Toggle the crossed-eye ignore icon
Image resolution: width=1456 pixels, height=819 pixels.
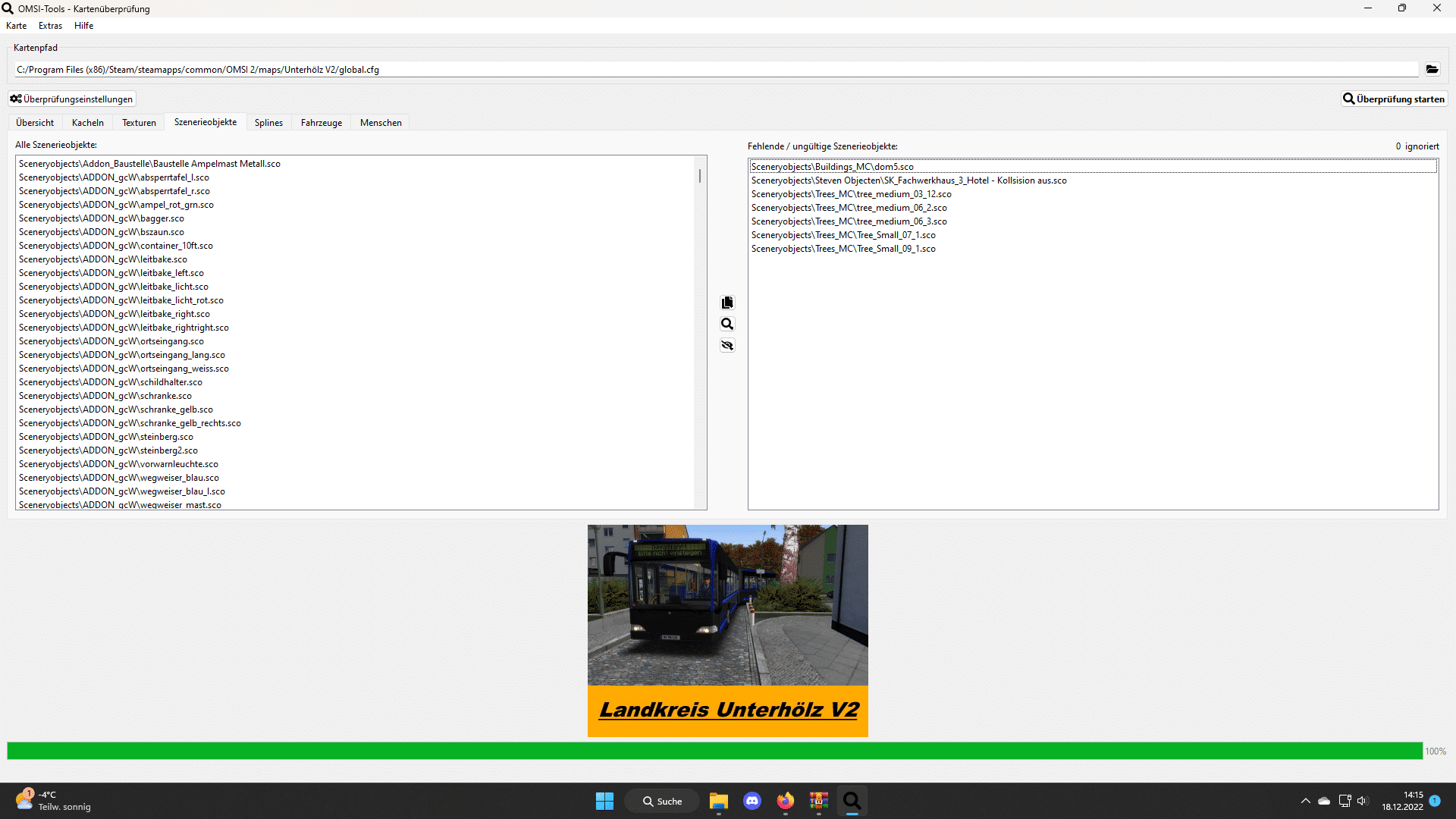(x=727, y=346)
